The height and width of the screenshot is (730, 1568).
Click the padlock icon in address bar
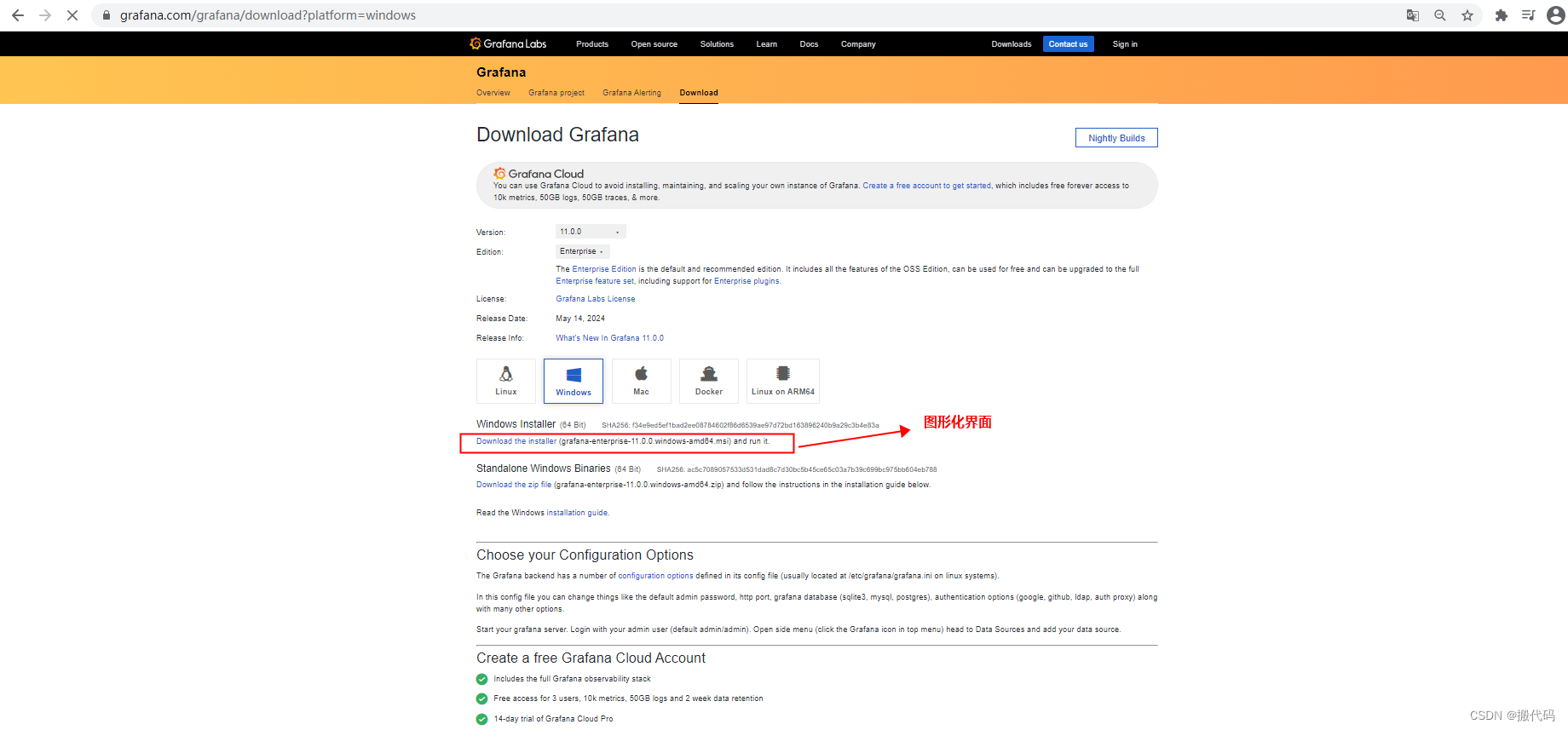(107, 15)
